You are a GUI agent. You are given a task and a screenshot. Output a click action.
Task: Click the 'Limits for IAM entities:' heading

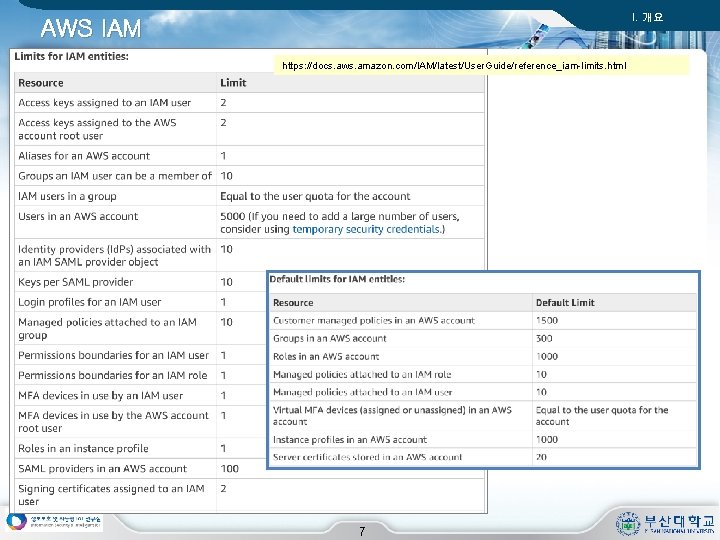[71, 56]
